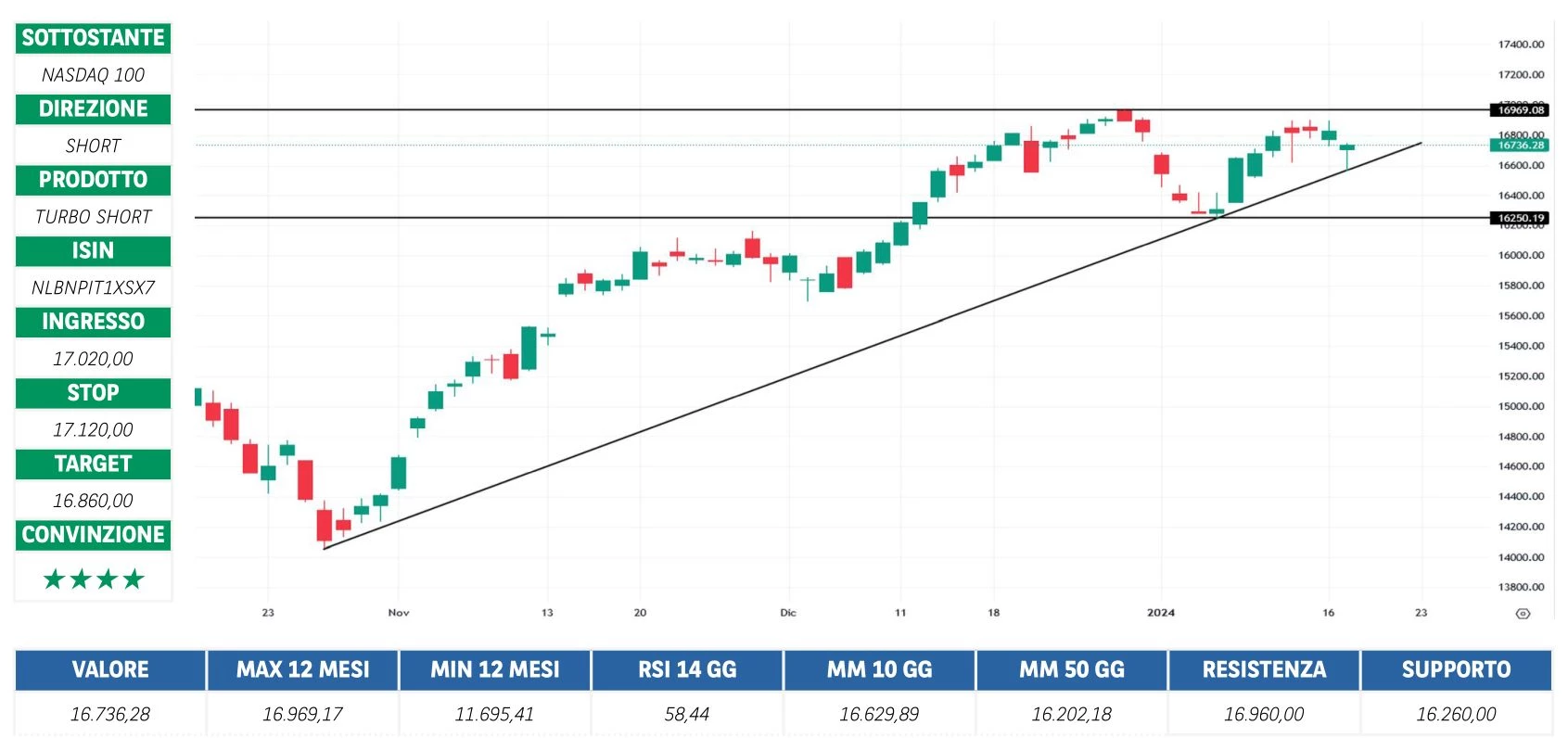
Task: Click the four-star conviction rating
Action: [94, 579]
